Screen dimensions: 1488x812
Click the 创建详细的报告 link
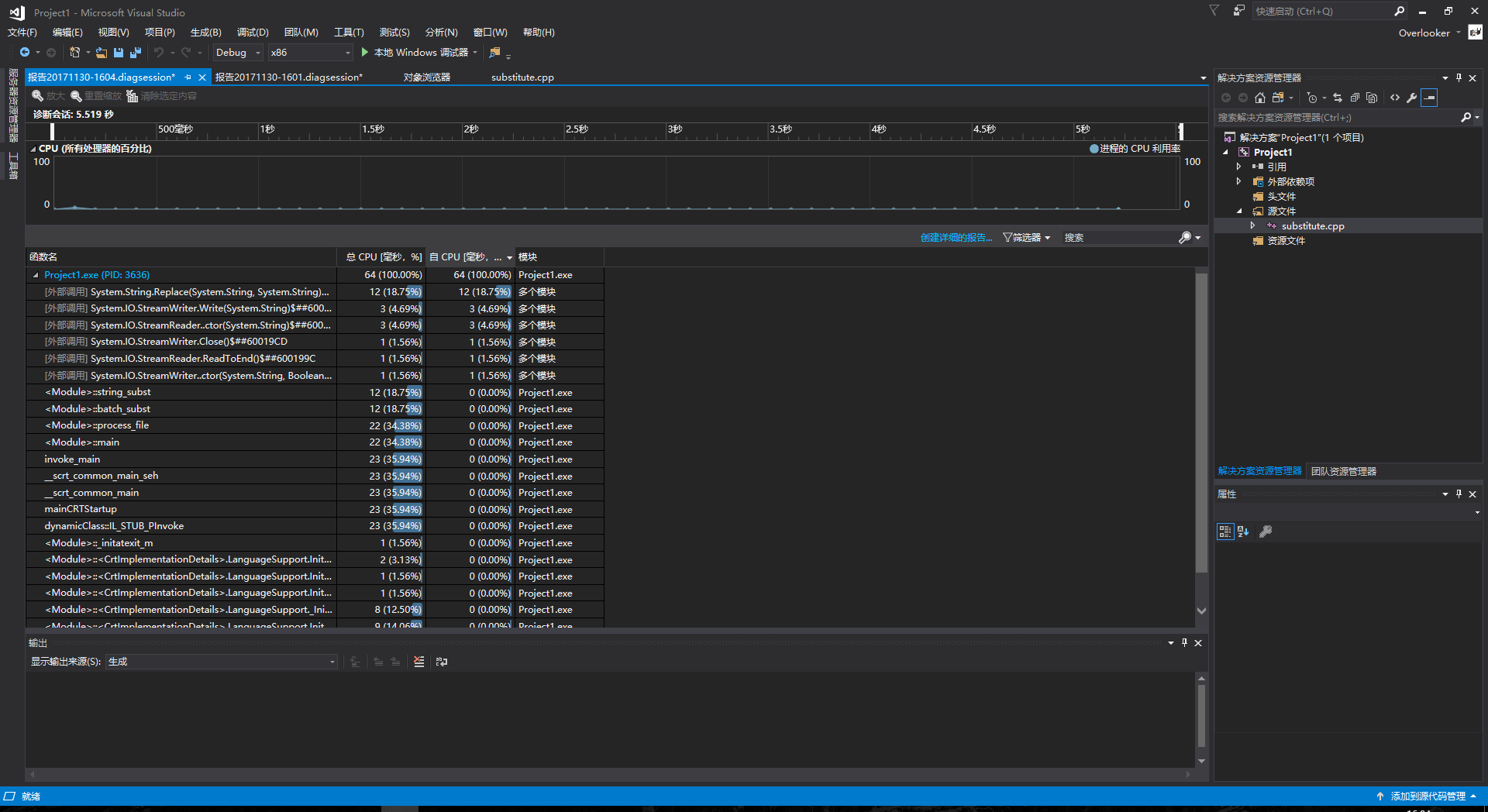tap(956, 238)
